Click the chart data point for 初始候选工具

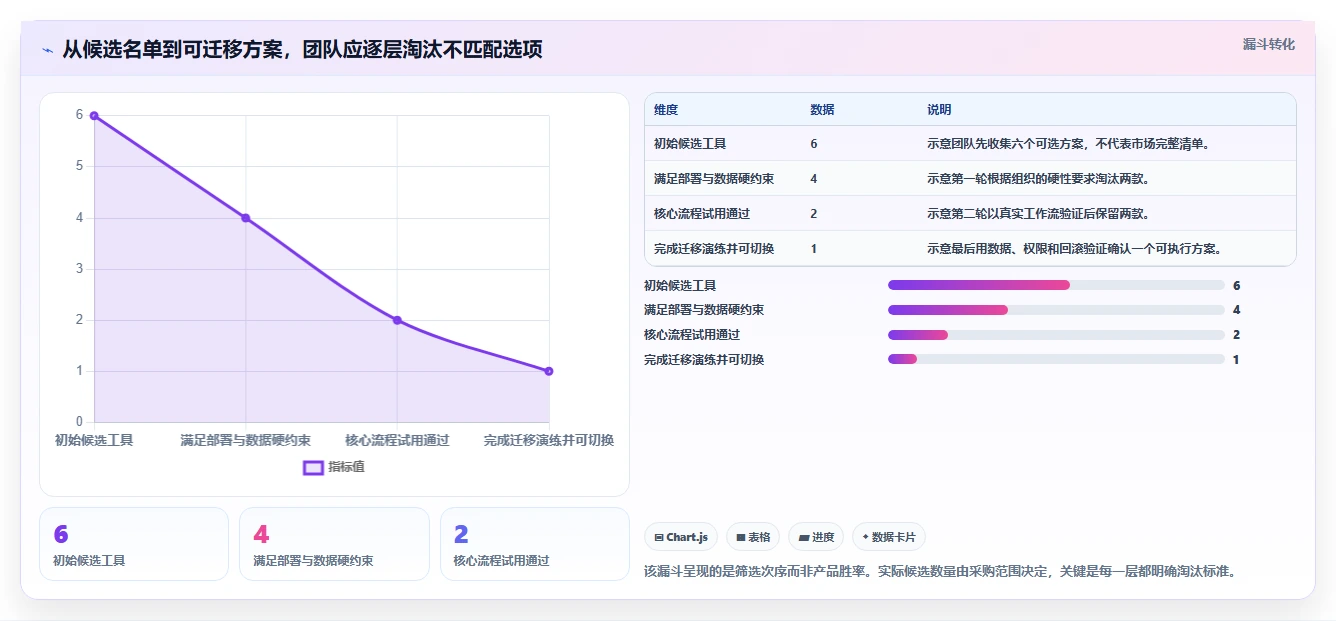(x=94, y=115)
